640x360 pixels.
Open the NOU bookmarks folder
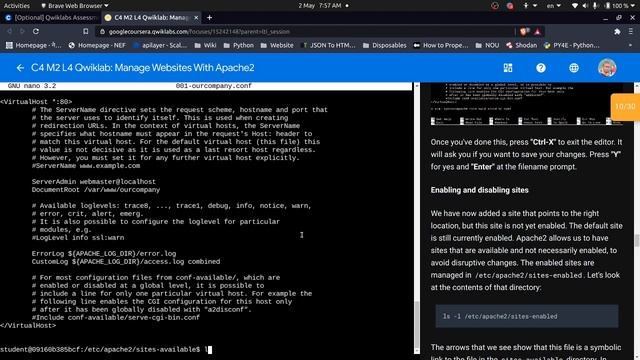pos(487,45)
